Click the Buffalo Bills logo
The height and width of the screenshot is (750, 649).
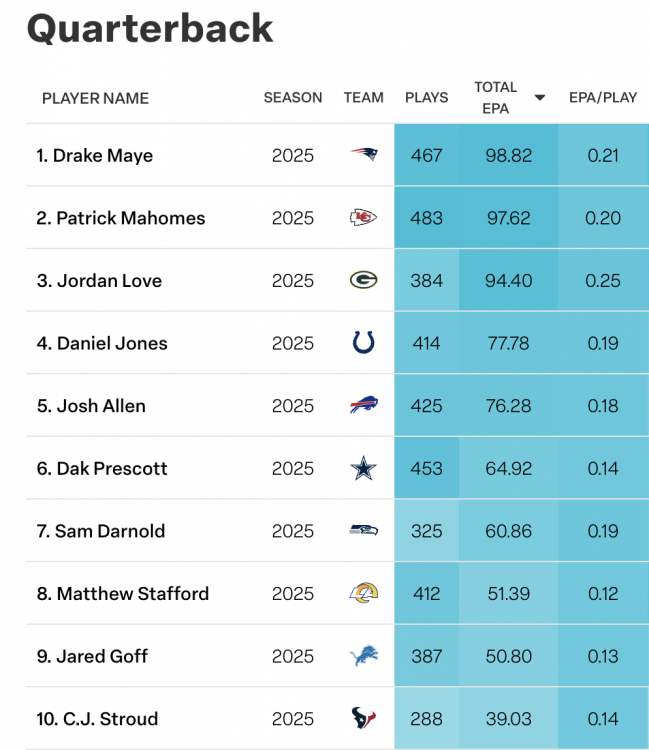coord(364,405)
